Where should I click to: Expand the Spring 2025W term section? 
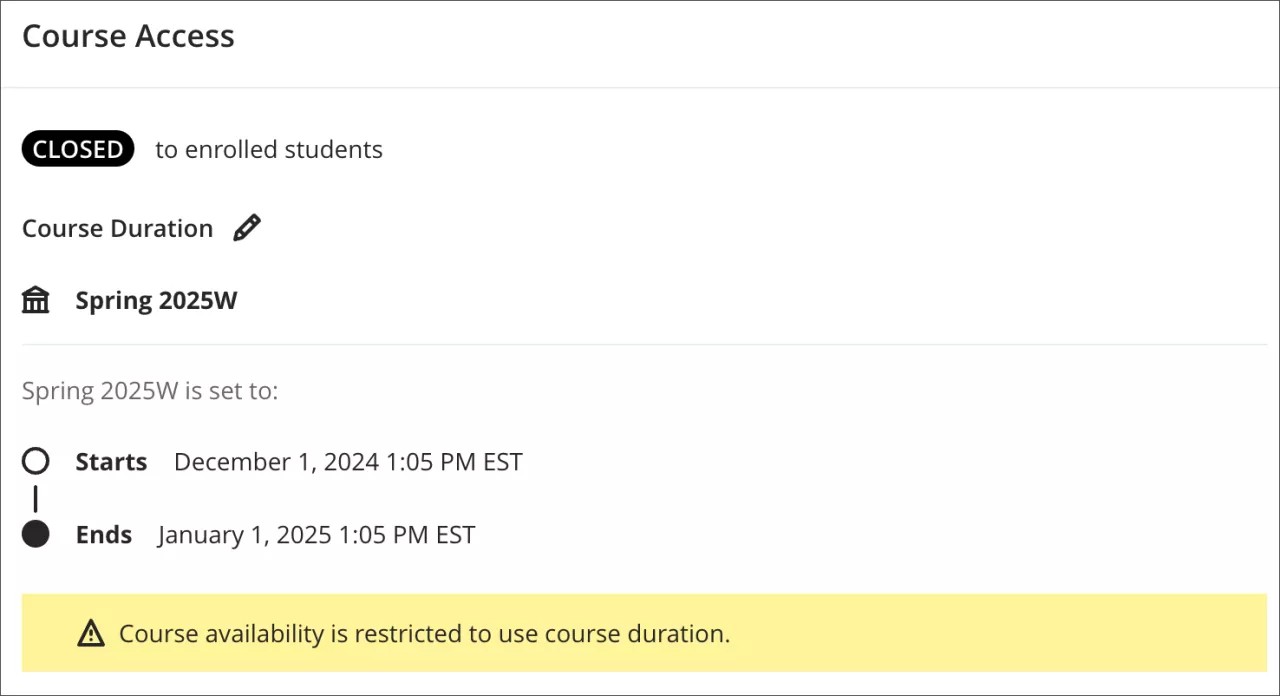(x=156, y=299)
